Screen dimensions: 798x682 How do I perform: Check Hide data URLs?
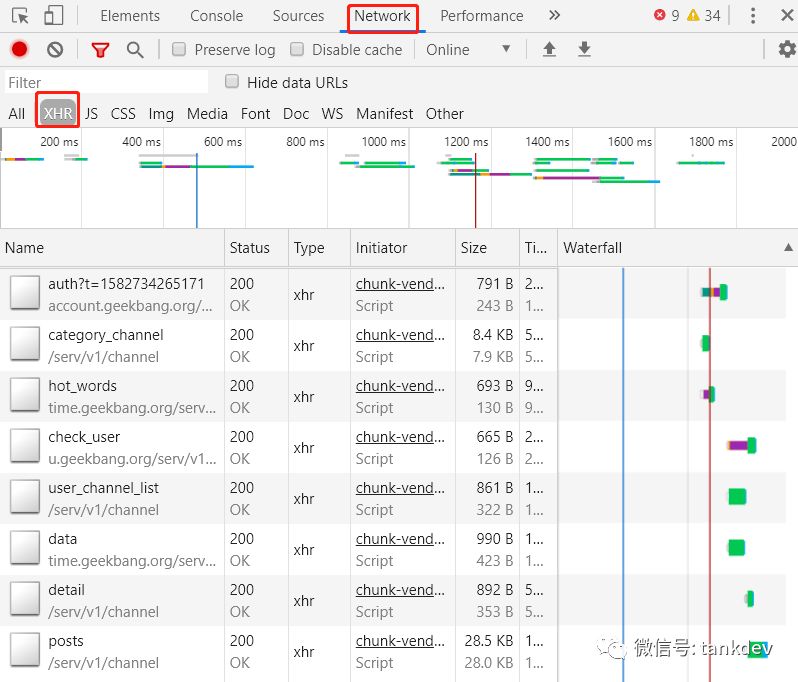click(232, 81)
